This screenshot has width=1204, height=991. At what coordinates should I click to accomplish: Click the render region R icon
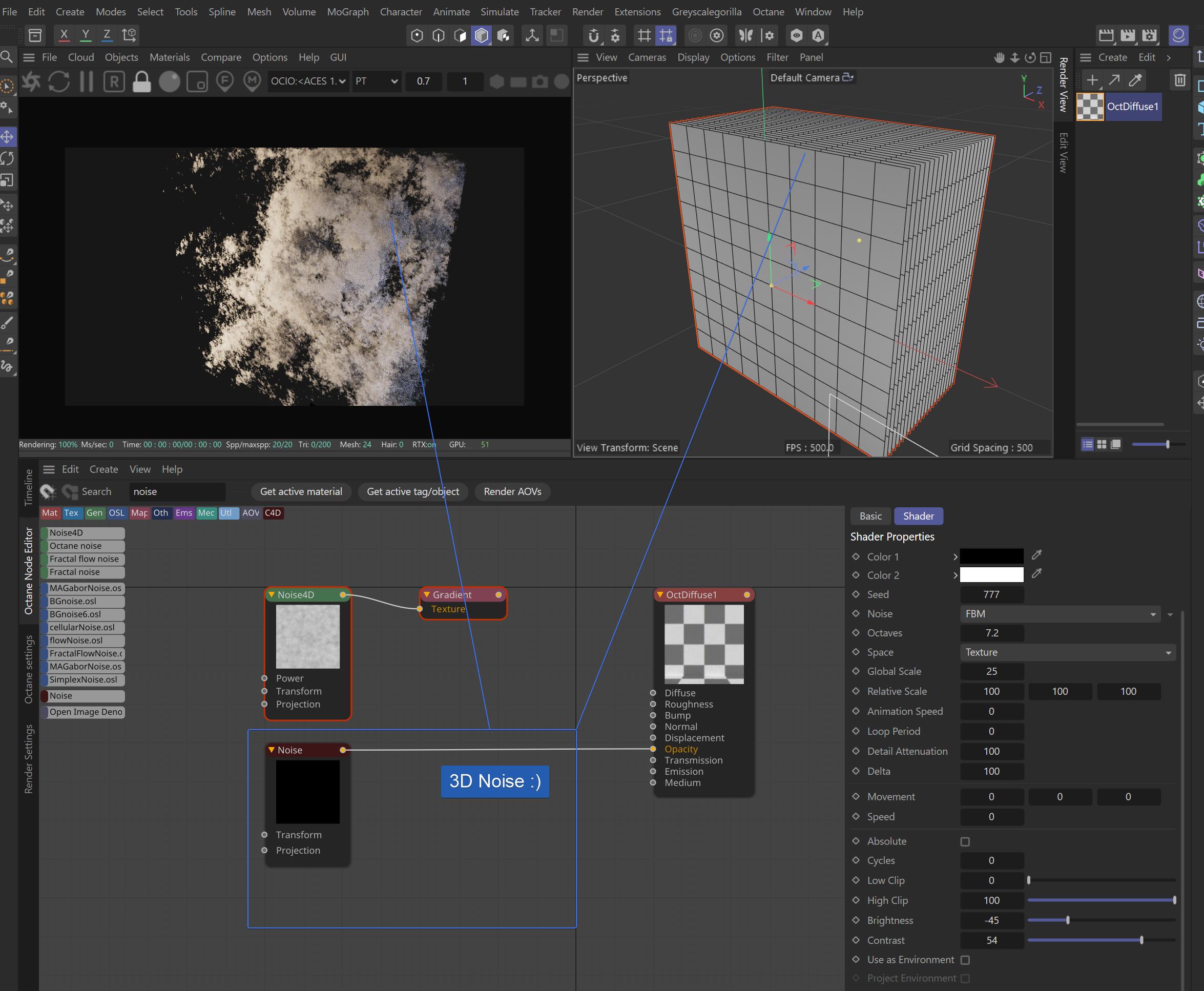pos(114,81)
